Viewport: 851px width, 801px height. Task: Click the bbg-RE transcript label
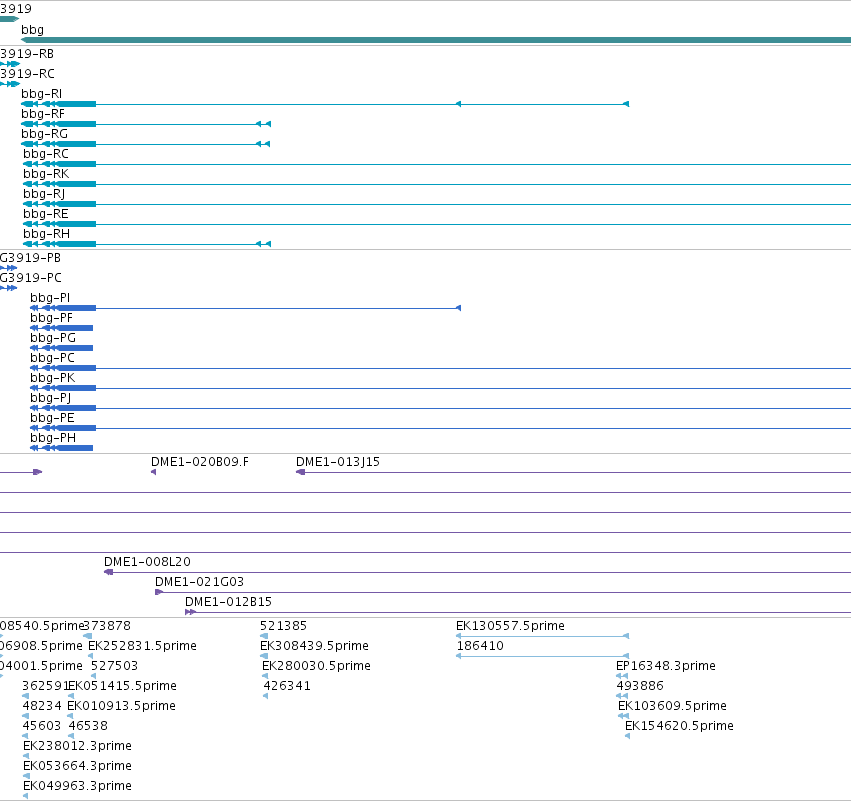[x=46, y=214]
